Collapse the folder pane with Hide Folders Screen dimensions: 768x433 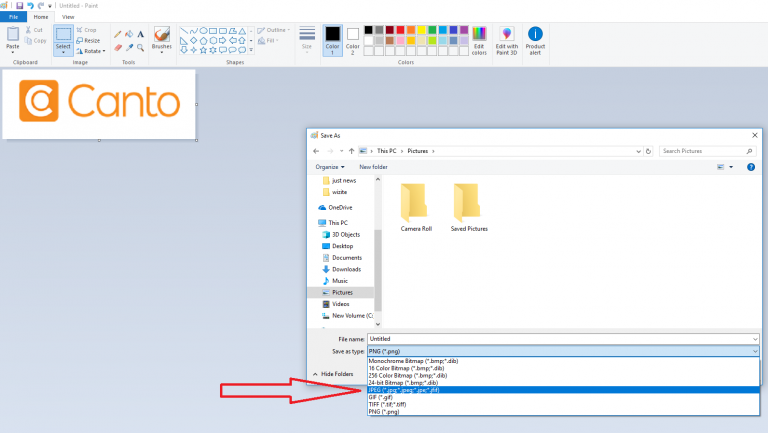tap(336, 373)
